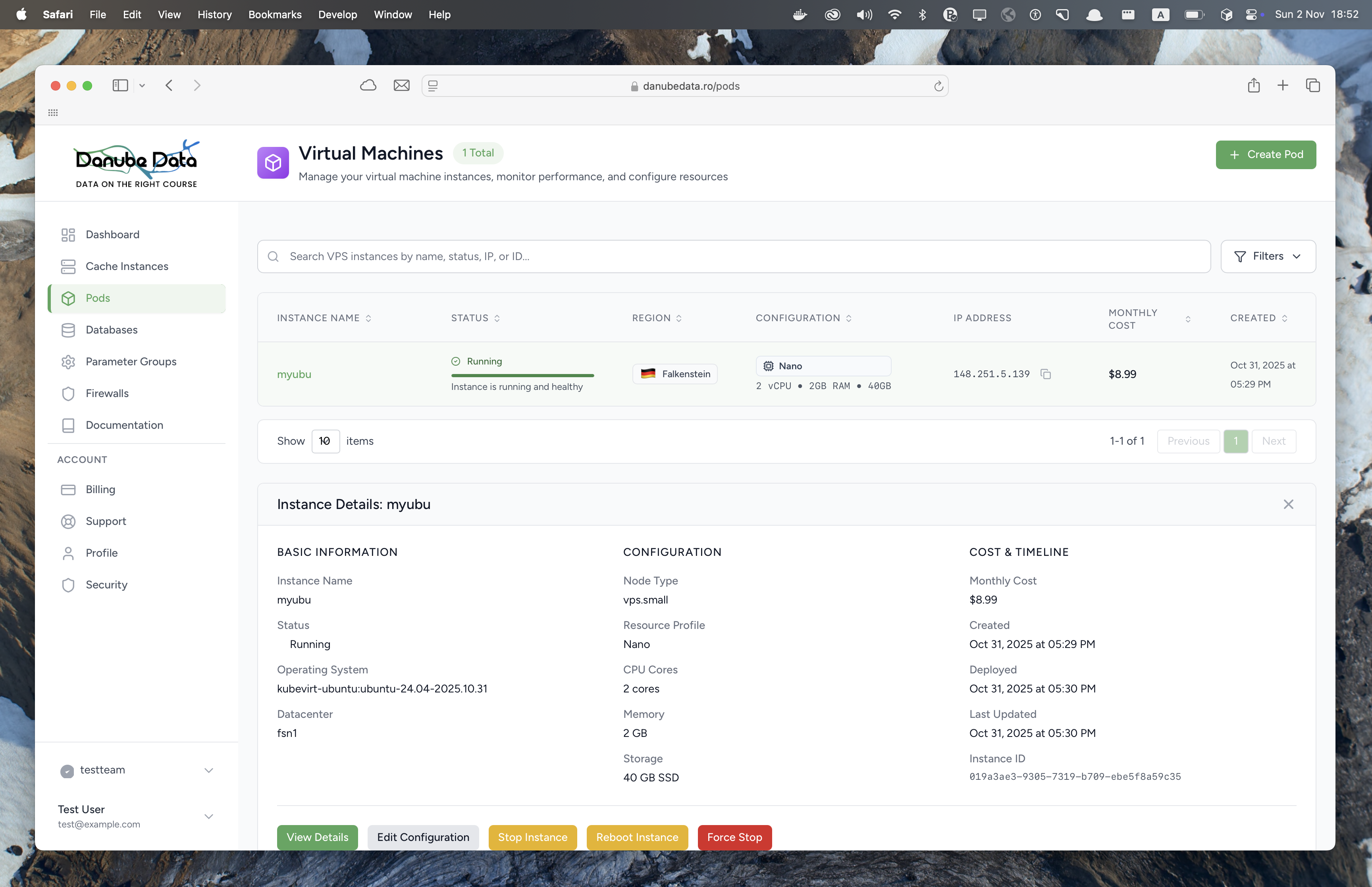Screen dimensions: 1372x887
Task: Open Parameter Groups settings icon
Action: click(69, 362)
